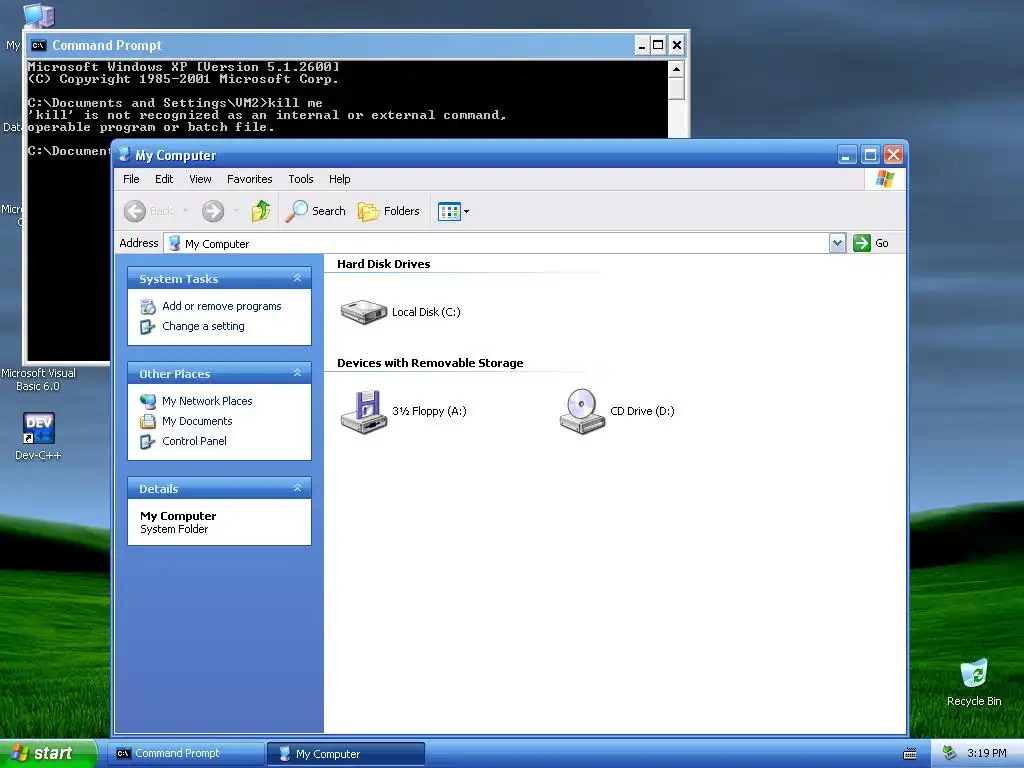Click the Control Panel icon
Image resolution: width=1024 pixels, height=768 pixels.
(148, 441)
